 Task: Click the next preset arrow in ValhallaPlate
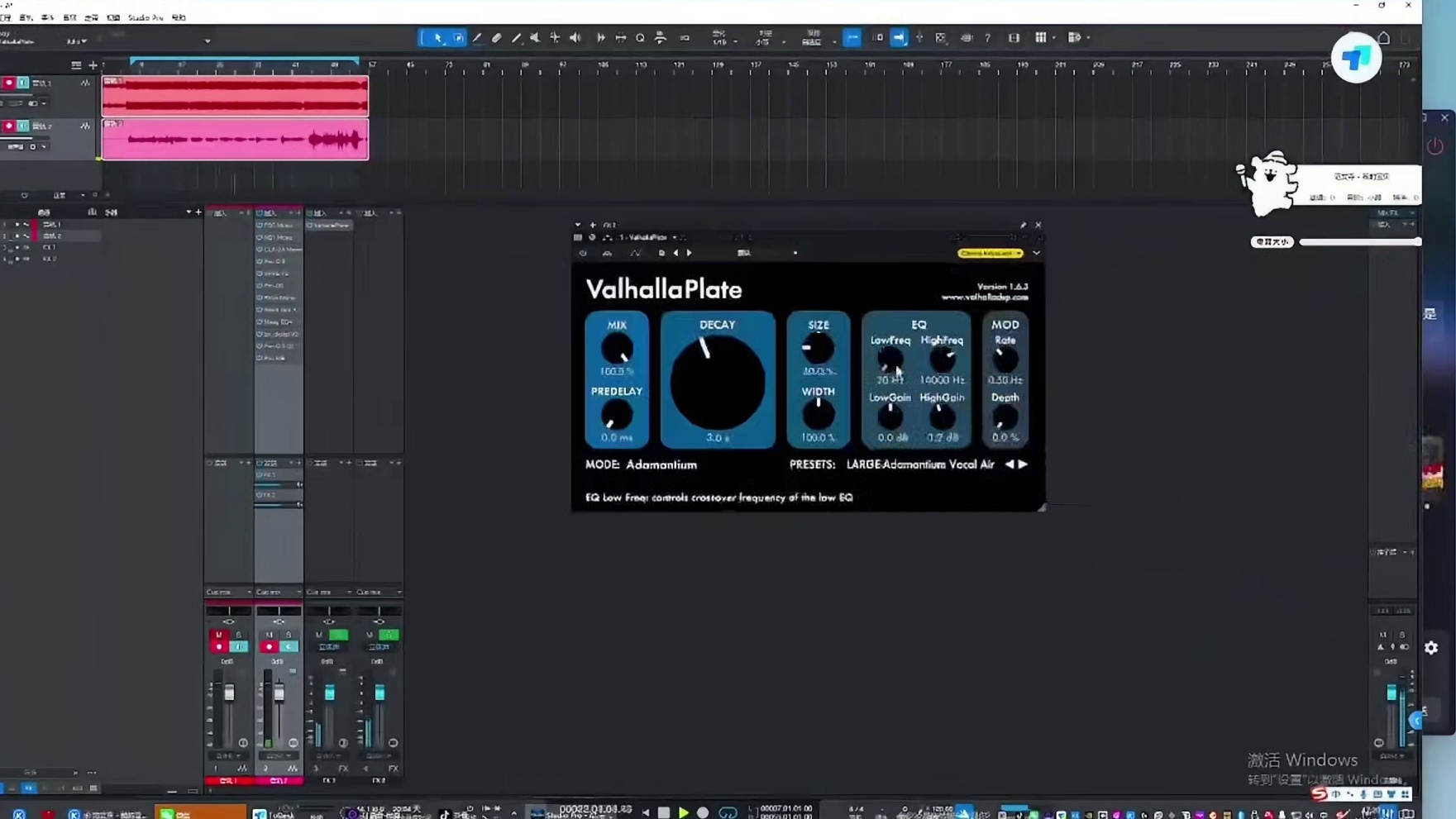coord(1024,464)
